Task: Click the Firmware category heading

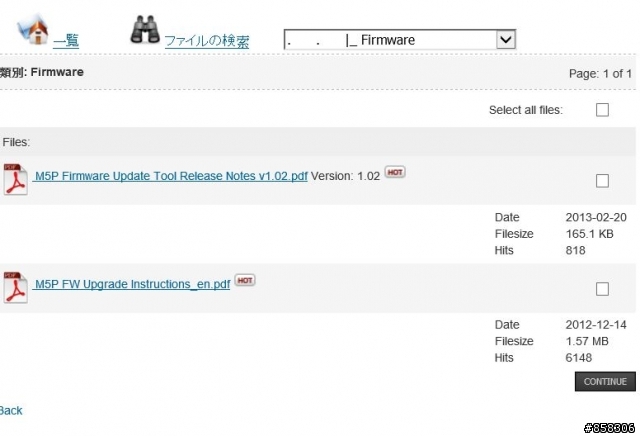Action: point(42,72)
